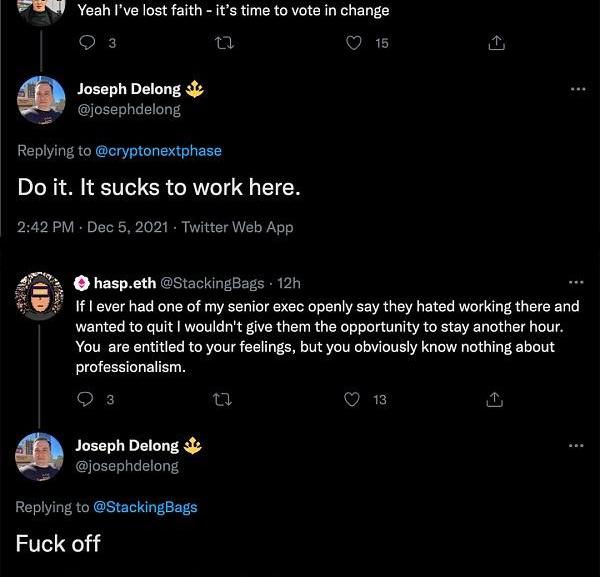The image size is (600, 577).
Task: Retweet the 'vote in change' tweet
Action: tap(225, 43)
